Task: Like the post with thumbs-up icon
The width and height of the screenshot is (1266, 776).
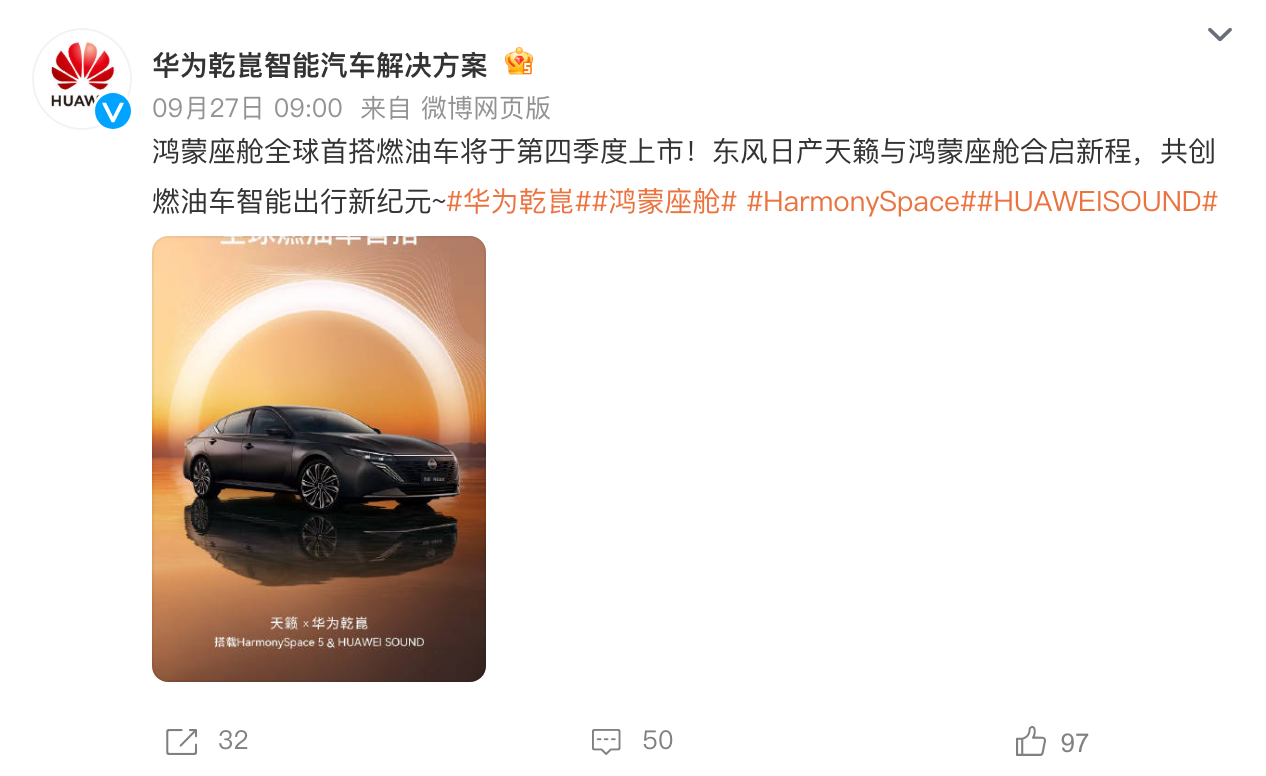Action: click(1031, 741)
